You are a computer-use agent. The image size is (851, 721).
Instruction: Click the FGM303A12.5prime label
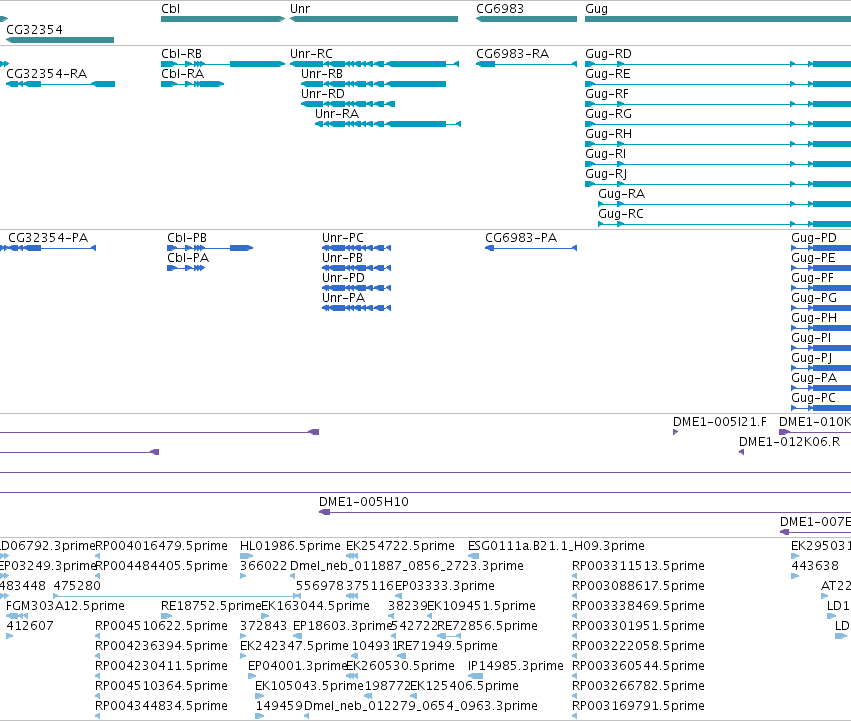[65, 606]
